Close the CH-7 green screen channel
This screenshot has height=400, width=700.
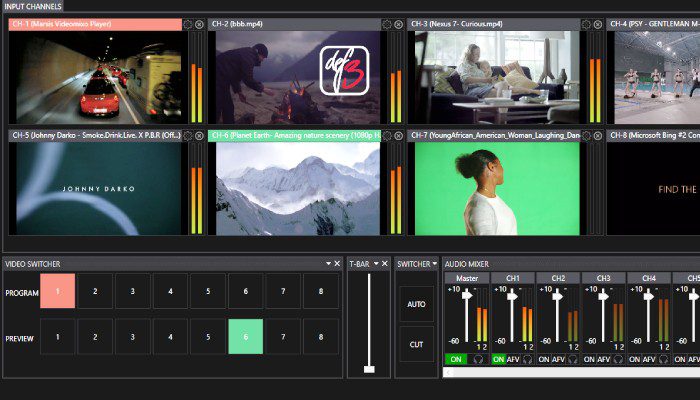[598, 136]
